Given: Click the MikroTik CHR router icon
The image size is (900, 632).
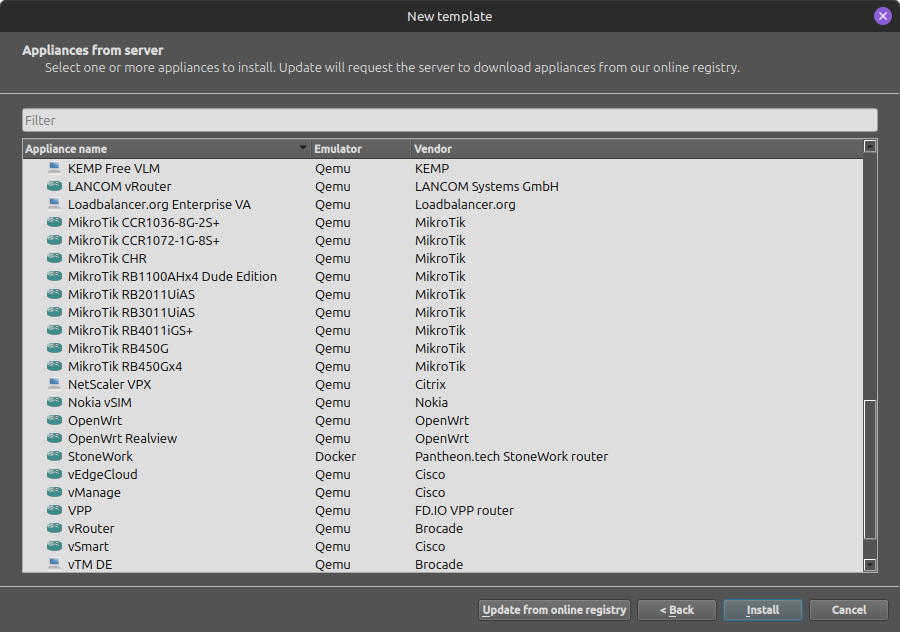Looking at the screenshot, I should 55,258.
